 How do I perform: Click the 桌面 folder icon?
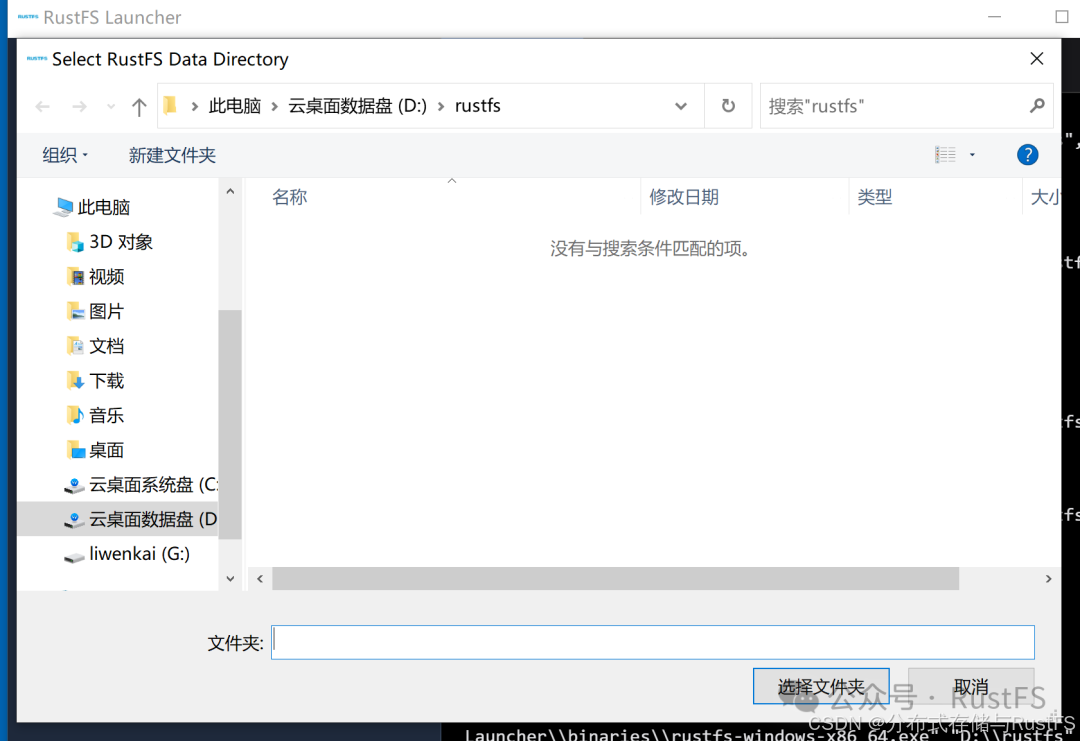[75, 450]
